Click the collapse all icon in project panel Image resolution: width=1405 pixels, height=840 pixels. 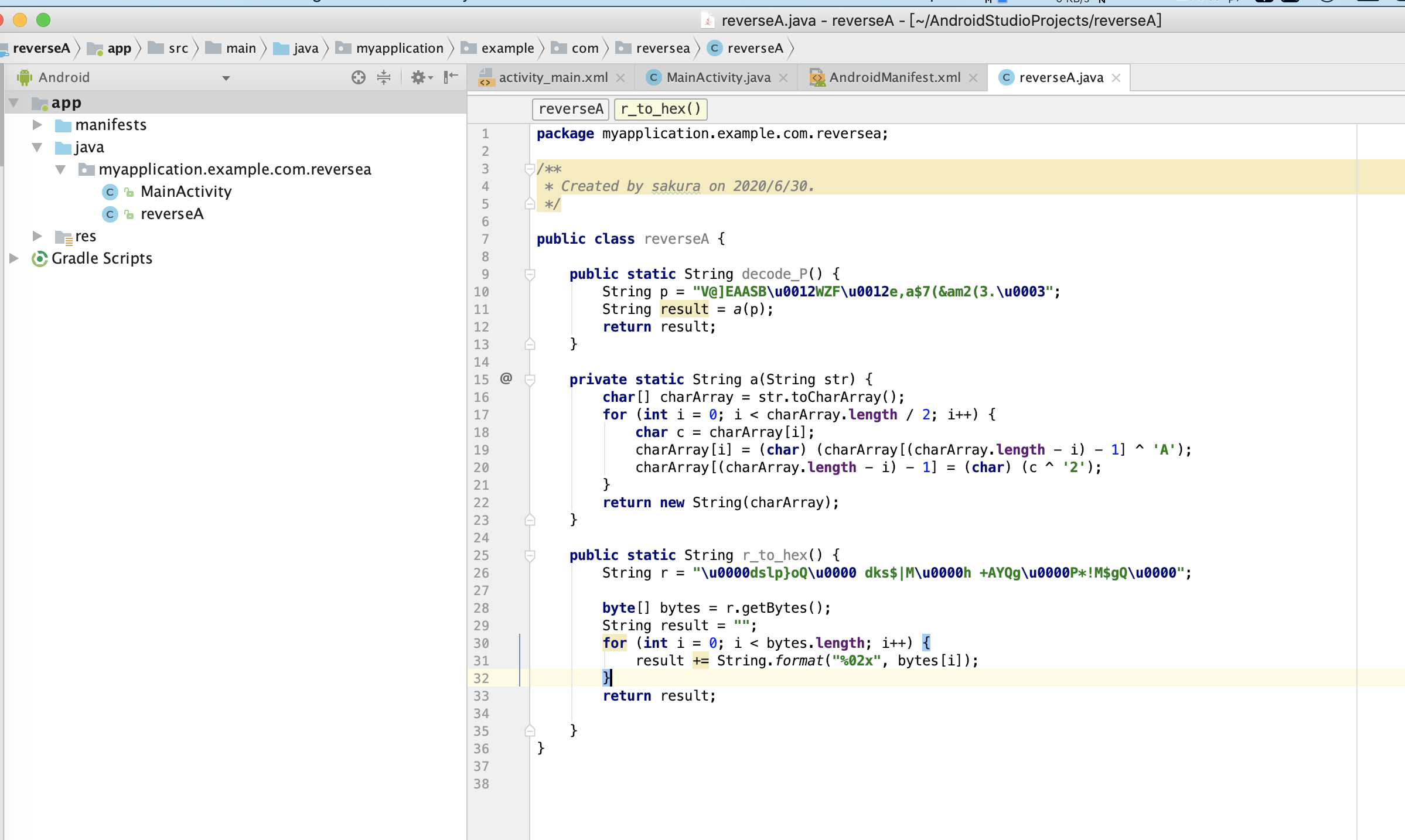tap(384, 77)
